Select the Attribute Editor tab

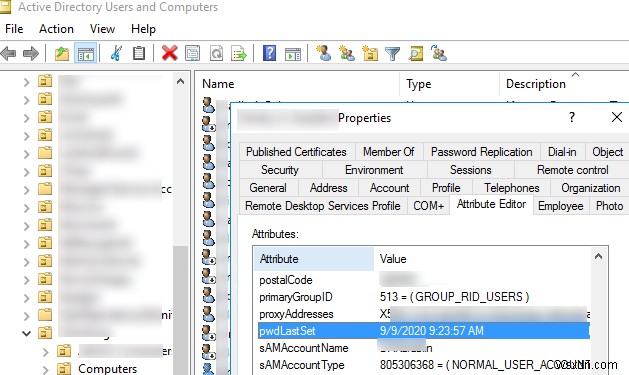pos(491,205)
